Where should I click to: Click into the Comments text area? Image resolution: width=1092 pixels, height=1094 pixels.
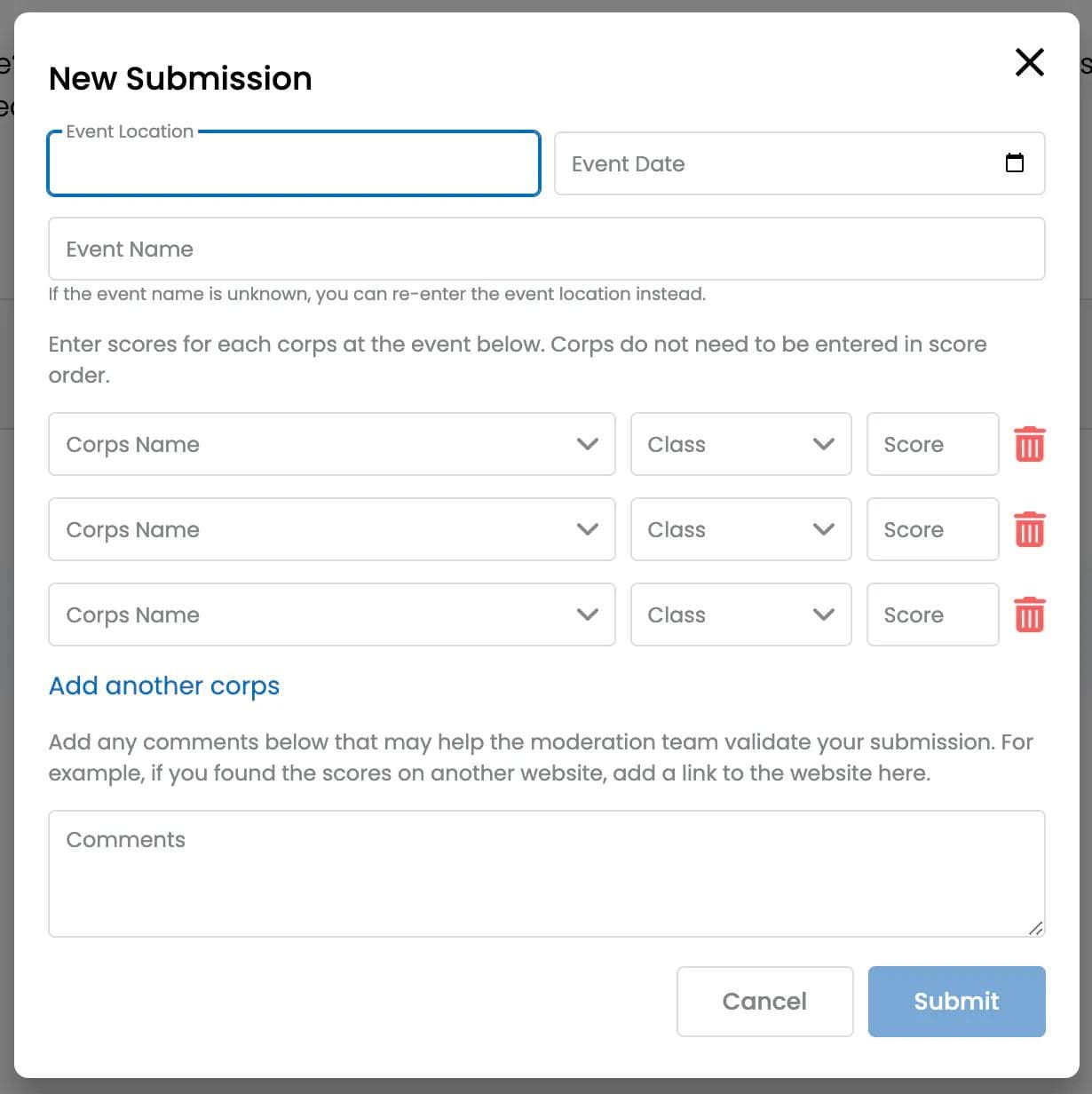[547, 874]
